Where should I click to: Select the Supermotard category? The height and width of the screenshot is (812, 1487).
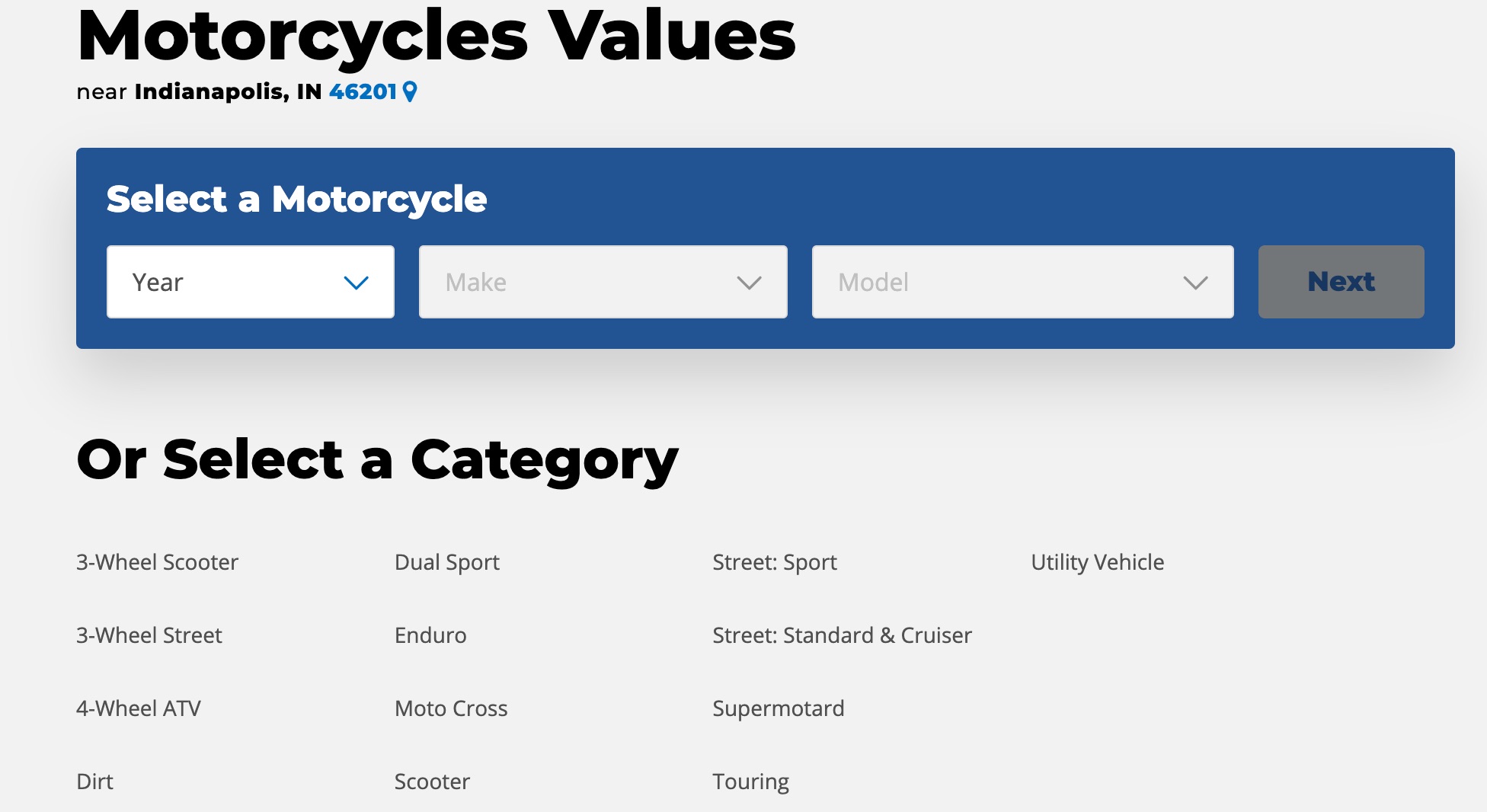click(x=779, y=708)
